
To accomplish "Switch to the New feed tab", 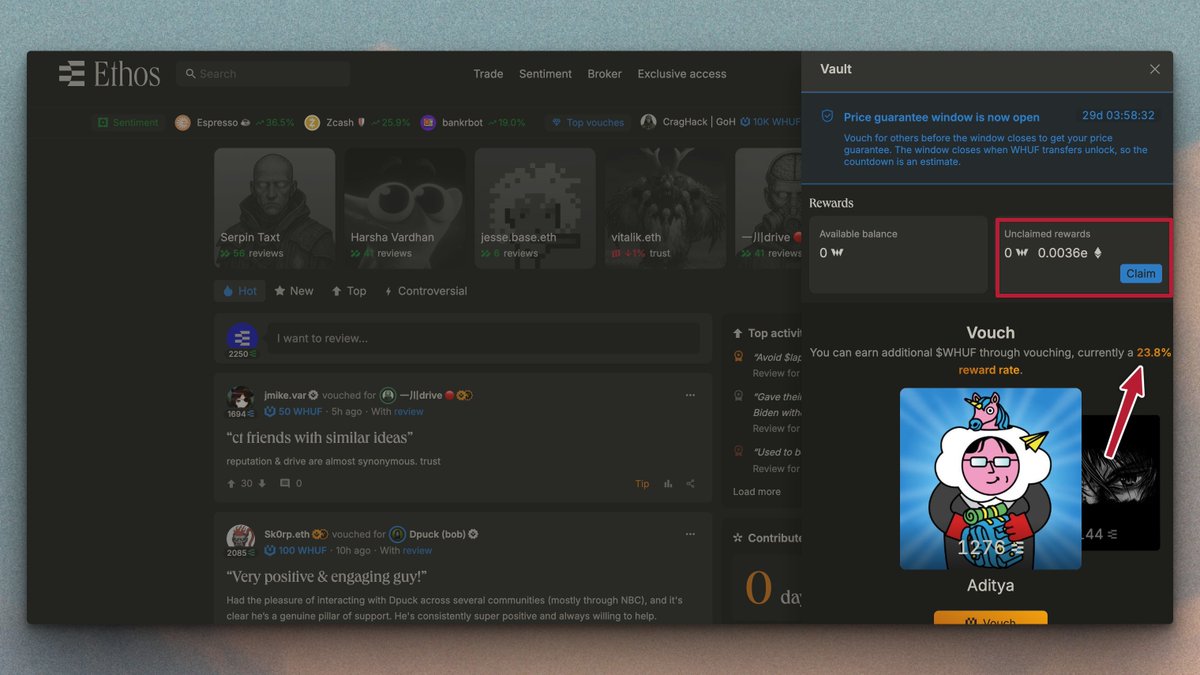I will [294, 291].
